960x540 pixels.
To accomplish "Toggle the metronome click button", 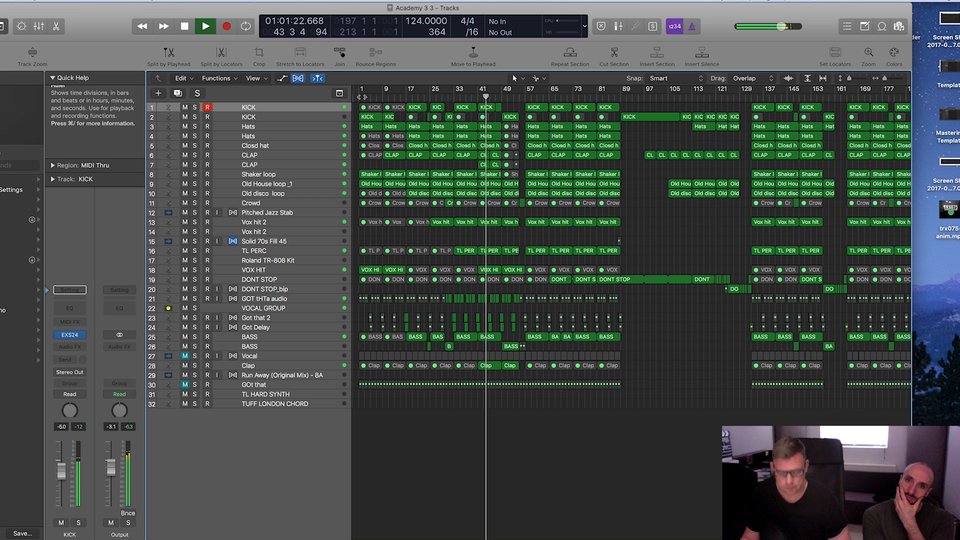I will pos(692,26).
